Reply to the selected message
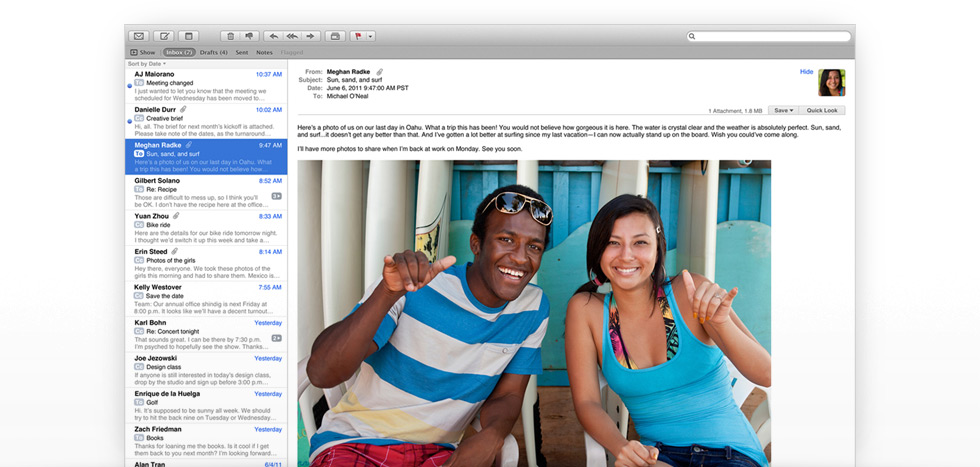The width and height of the screenshot is (980, 467). 274,36
